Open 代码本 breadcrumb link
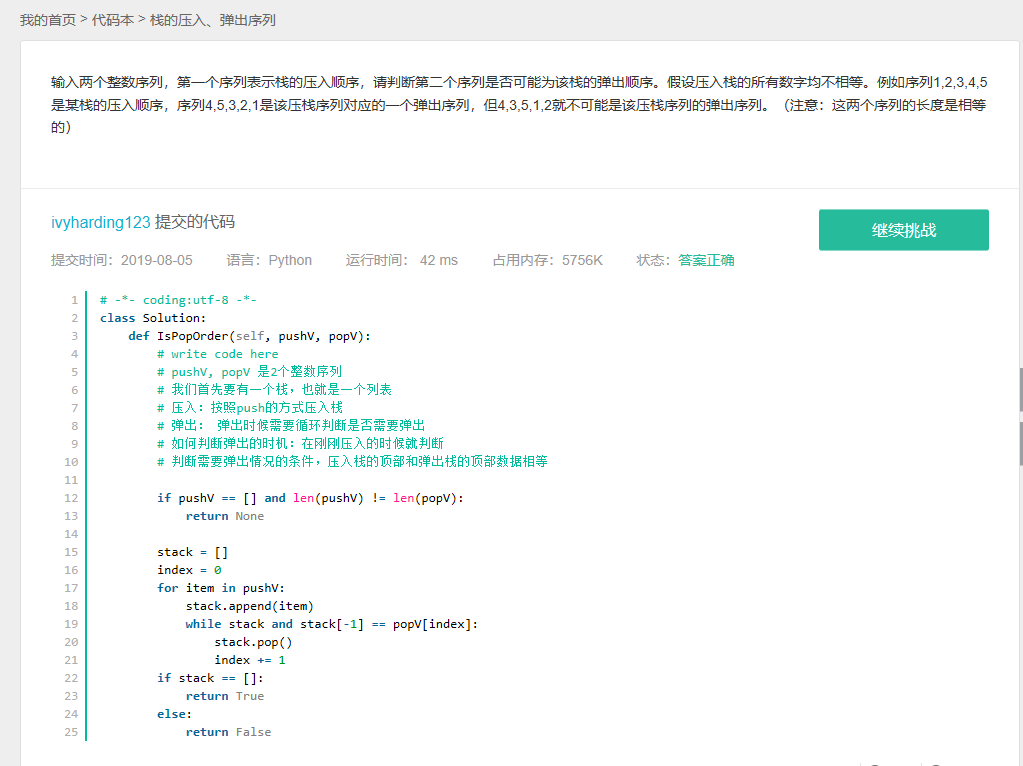The height and width of the screenshot is (766, 1023). coord(113,20)
